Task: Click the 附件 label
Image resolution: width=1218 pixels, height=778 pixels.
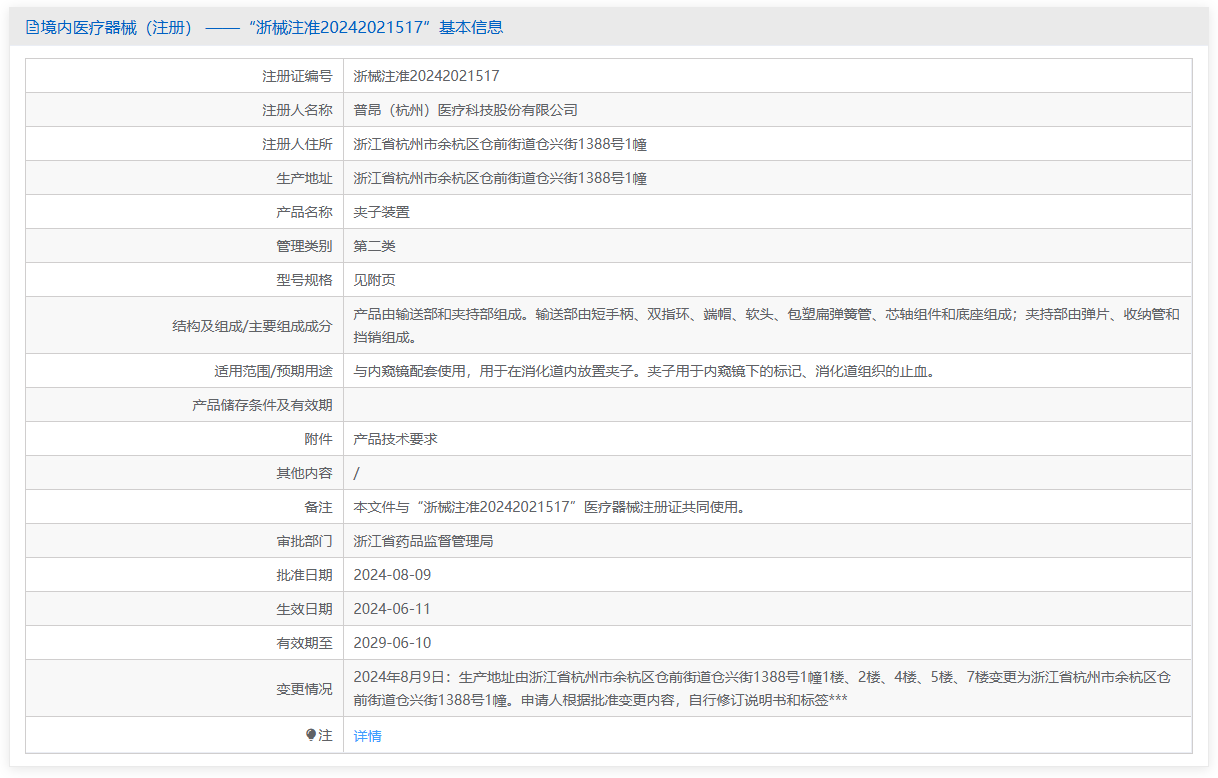Action: [318, 439]
